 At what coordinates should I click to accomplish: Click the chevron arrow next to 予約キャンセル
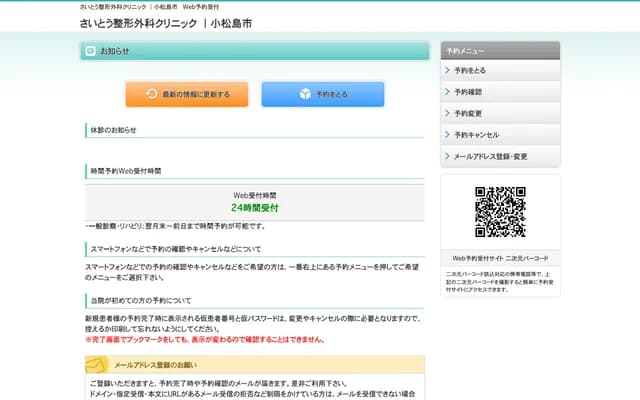447,135
